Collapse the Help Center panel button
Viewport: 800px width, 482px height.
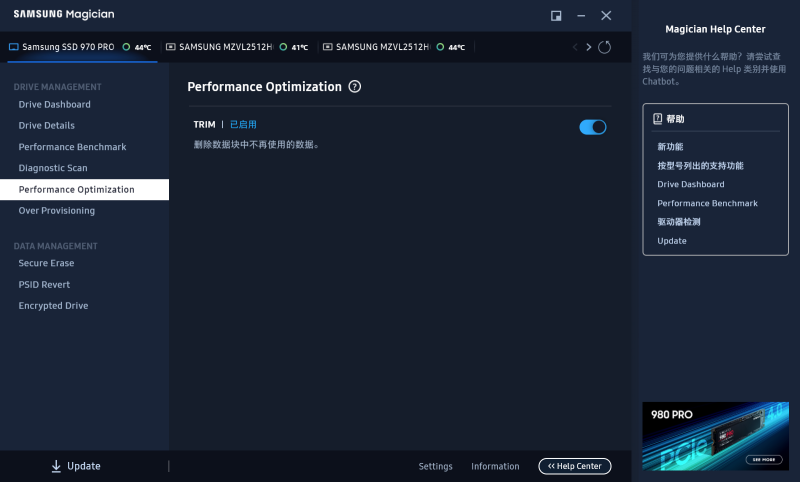point(574,466)
